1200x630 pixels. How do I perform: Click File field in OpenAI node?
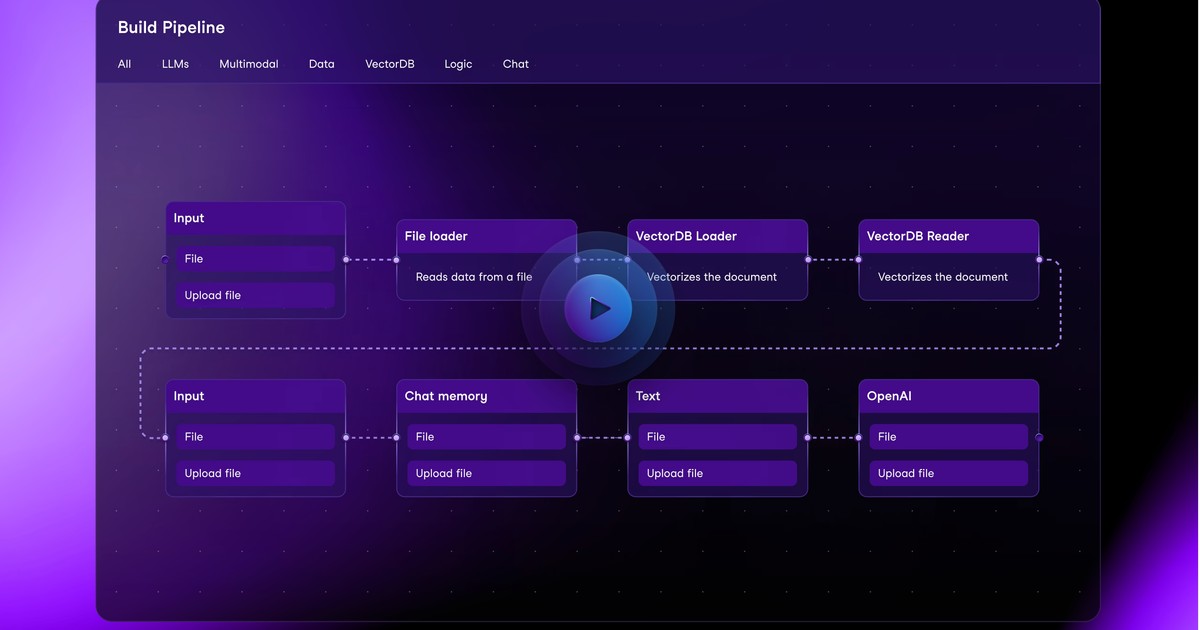coord(949,437)
